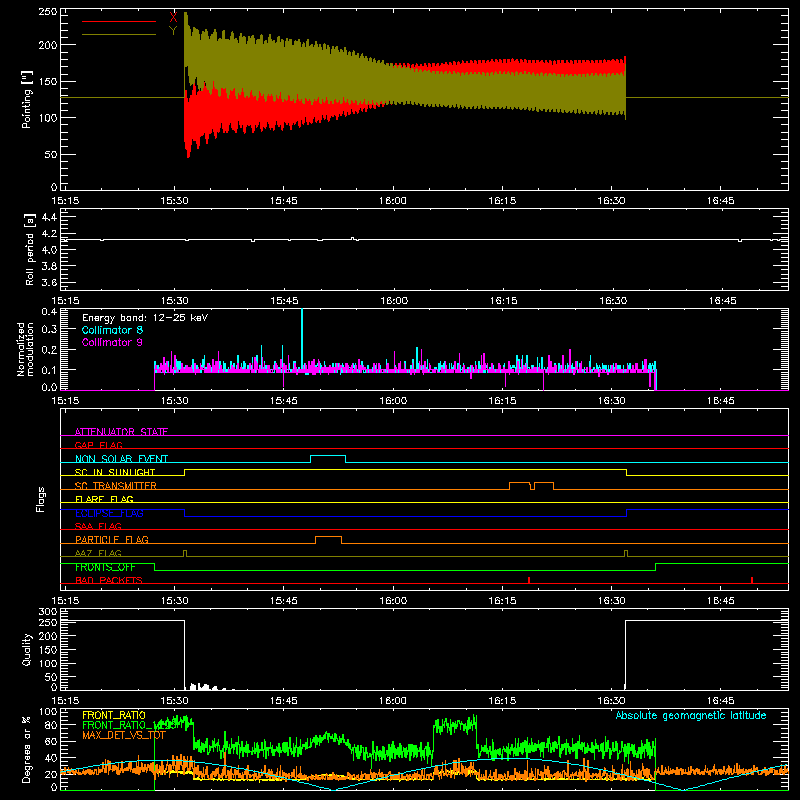Click the GAP_FLAG label
Image resolution: width=800 pixels, height=800 pixels.
click(98, 445)
